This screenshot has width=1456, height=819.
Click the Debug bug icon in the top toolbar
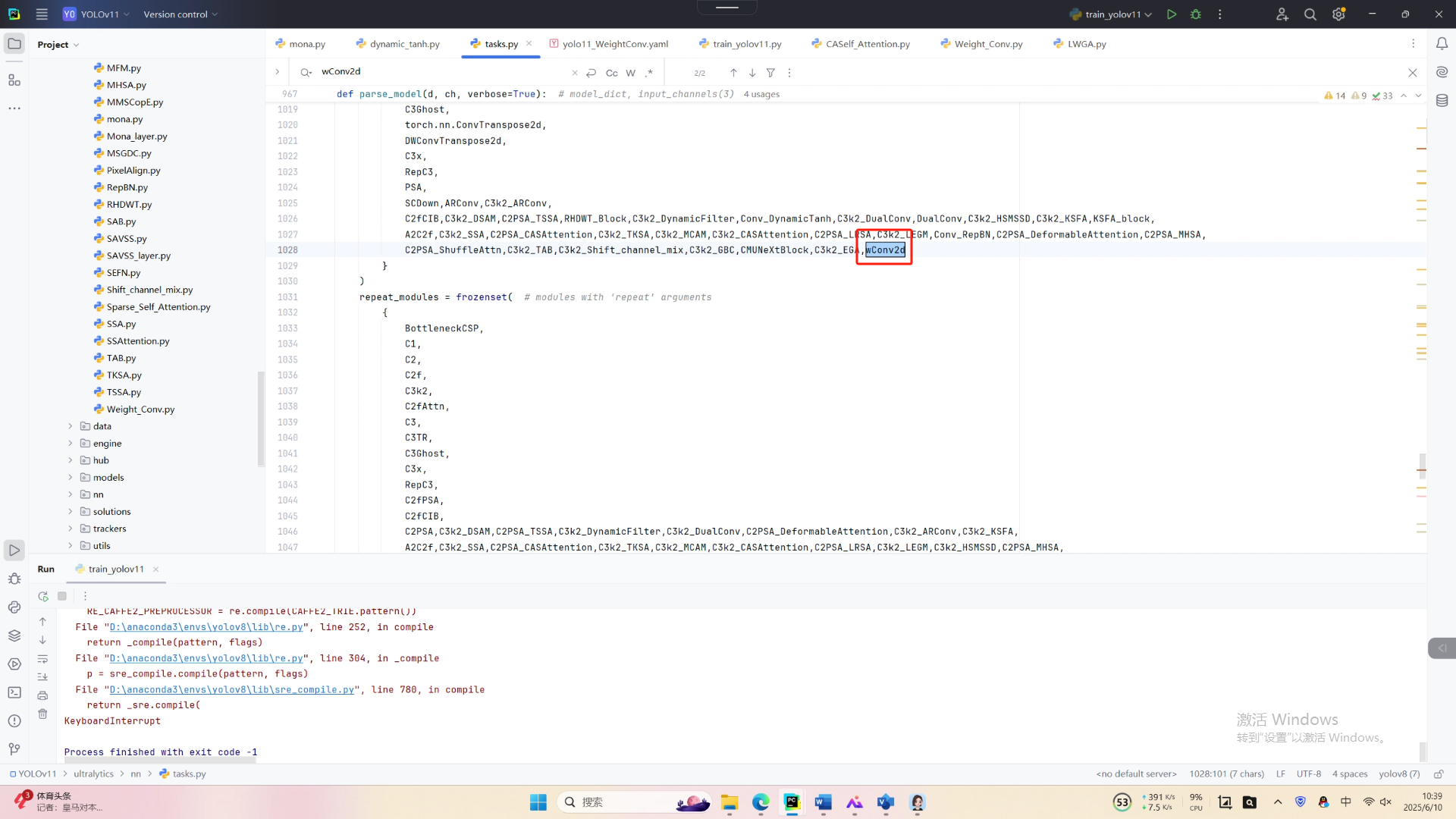click(x=1196, y=14)
